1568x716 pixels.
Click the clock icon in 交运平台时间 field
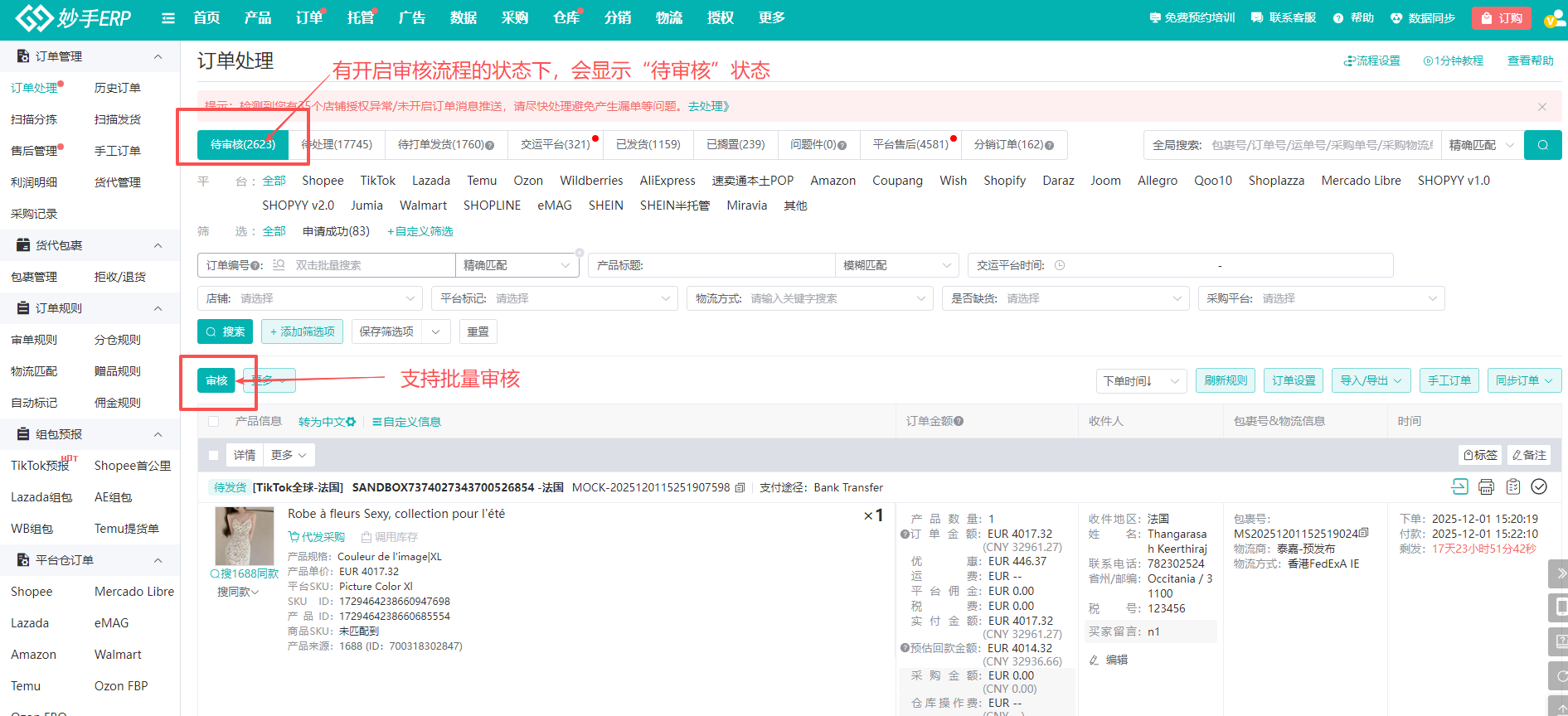(x=1060, y=265)
